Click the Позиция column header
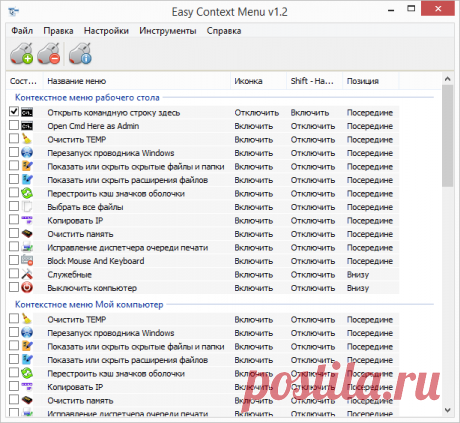Viewport: 460px width, 423px height. 371,81
